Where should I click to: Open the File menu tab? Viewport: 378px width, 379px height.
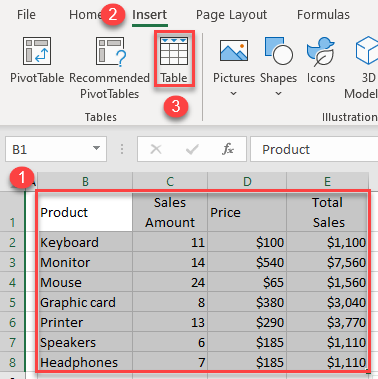pyautogui.click(x=26, y=15)
